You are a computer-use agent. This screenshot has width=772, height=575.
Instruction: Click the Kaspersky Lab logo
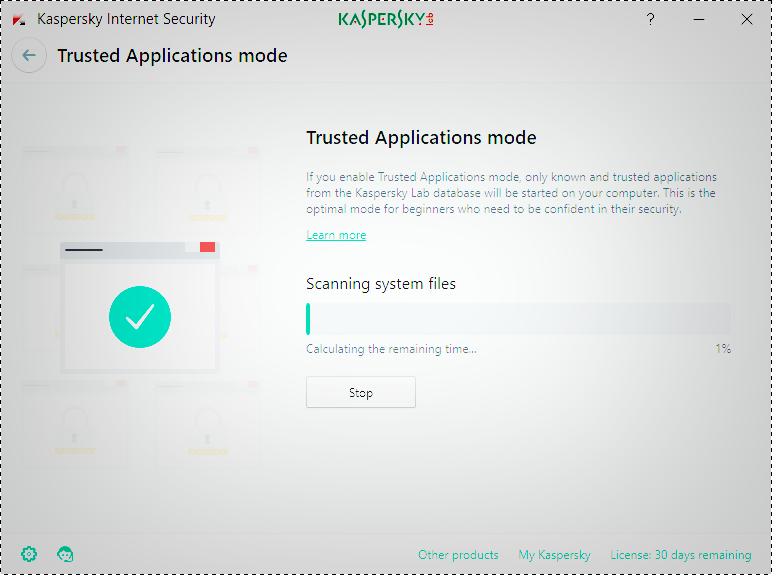[x=386, y=19]
